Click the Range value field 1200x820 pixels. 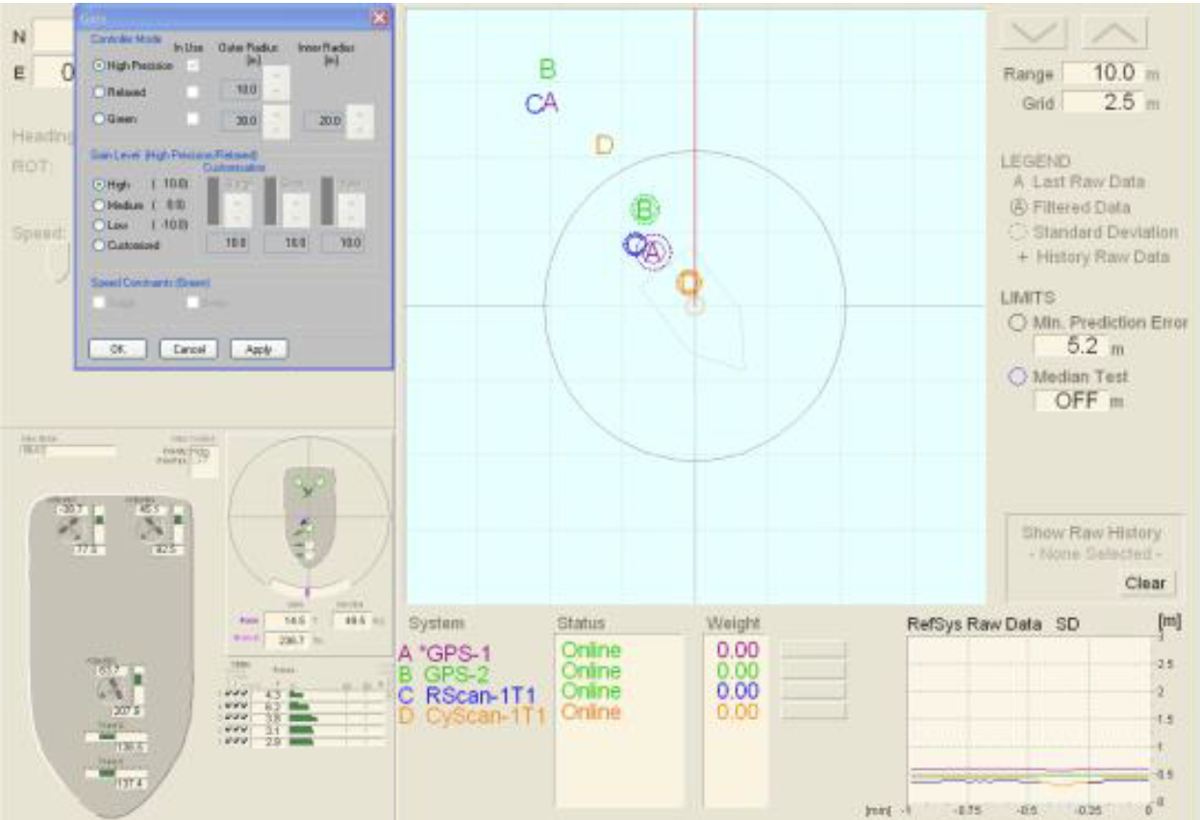pos(1100,74)
